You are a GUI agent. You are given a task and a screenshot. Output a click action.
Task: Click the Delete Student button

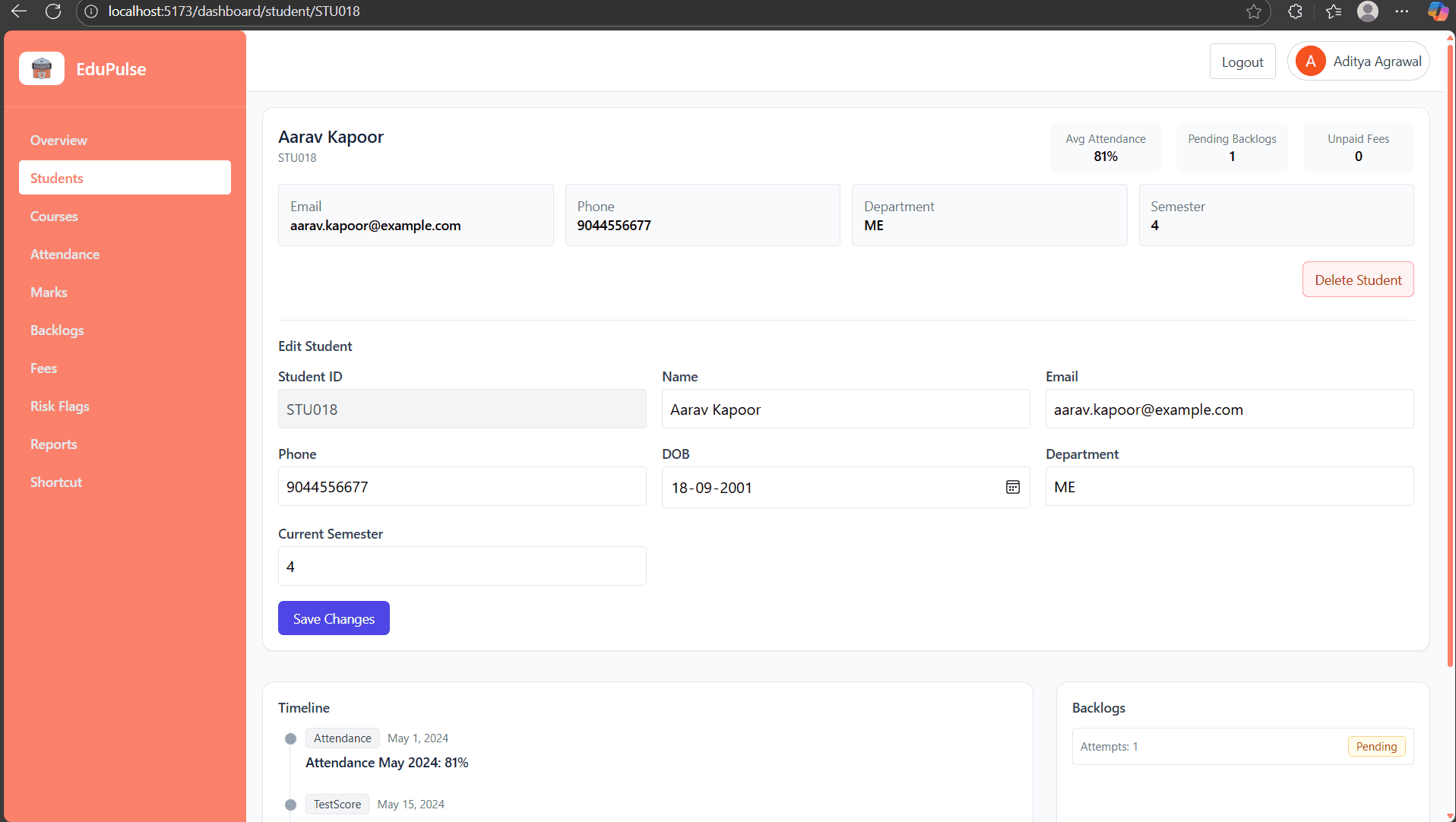pos(1358,280)
